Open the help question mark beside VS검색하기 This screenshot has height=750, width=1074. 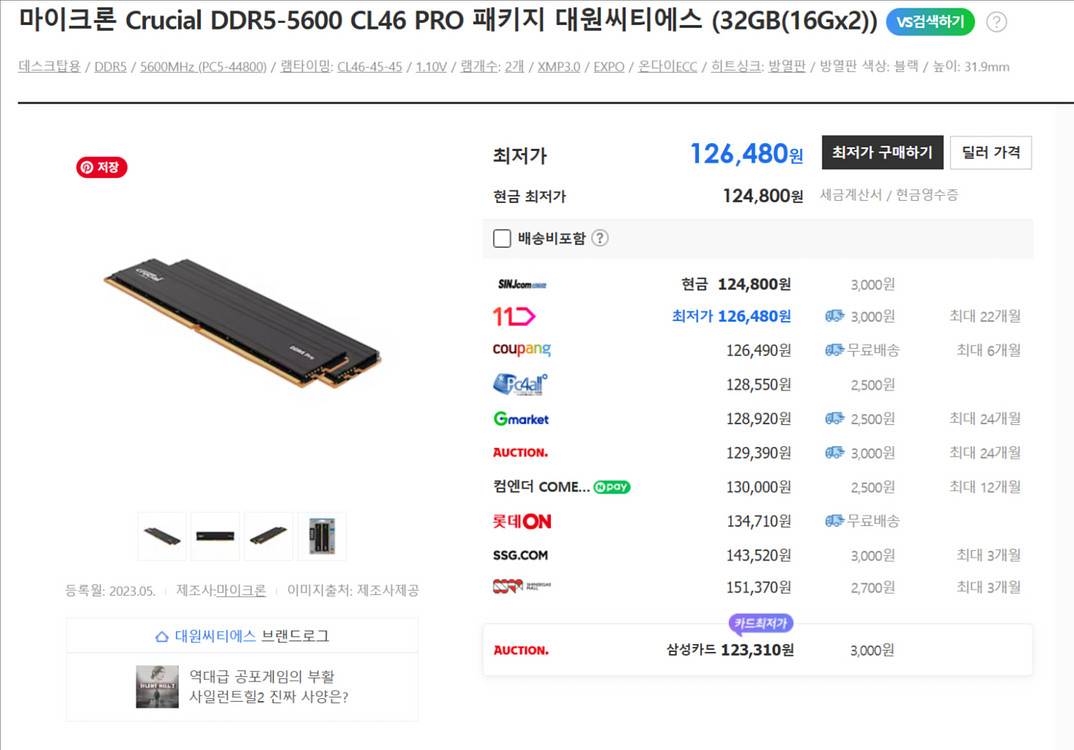point(996,23)
